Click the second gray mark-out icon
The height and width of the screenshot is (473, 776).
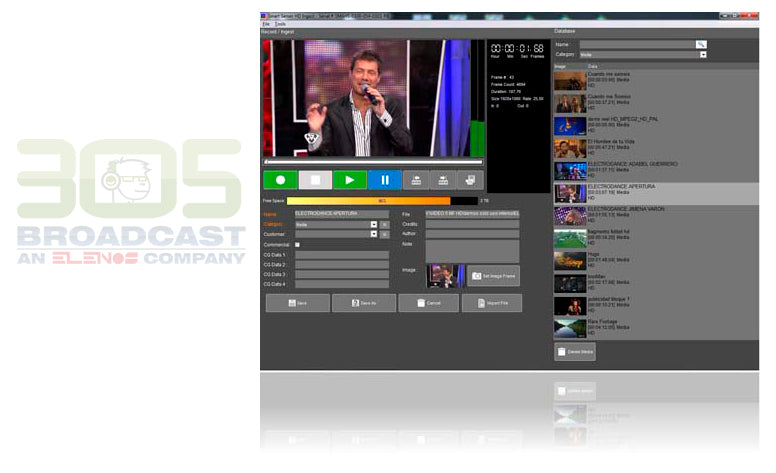442,181
